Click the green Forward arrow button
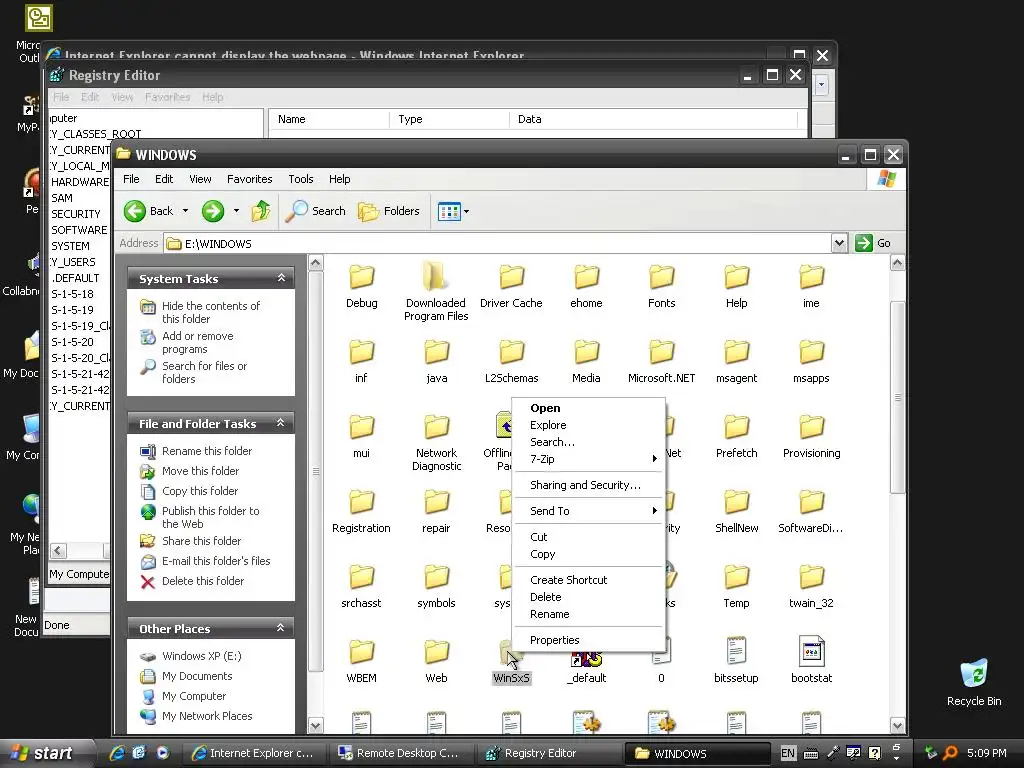The image size is (1024, 768). point(213,211)
